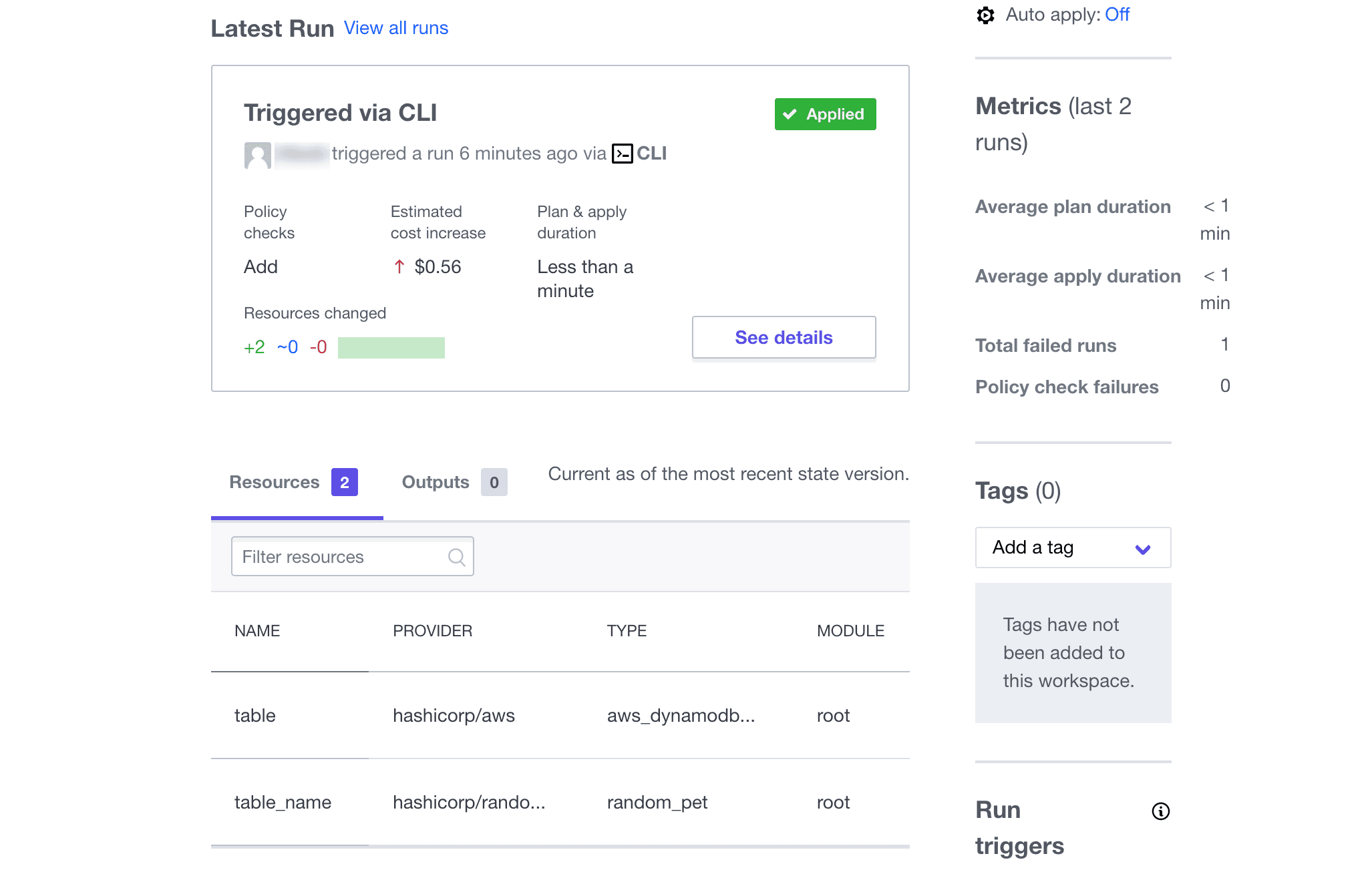Screen dimensions: 1372x870
Task: Click the MODULE column header
Action: pyautogui.click(x=851, y=631)
